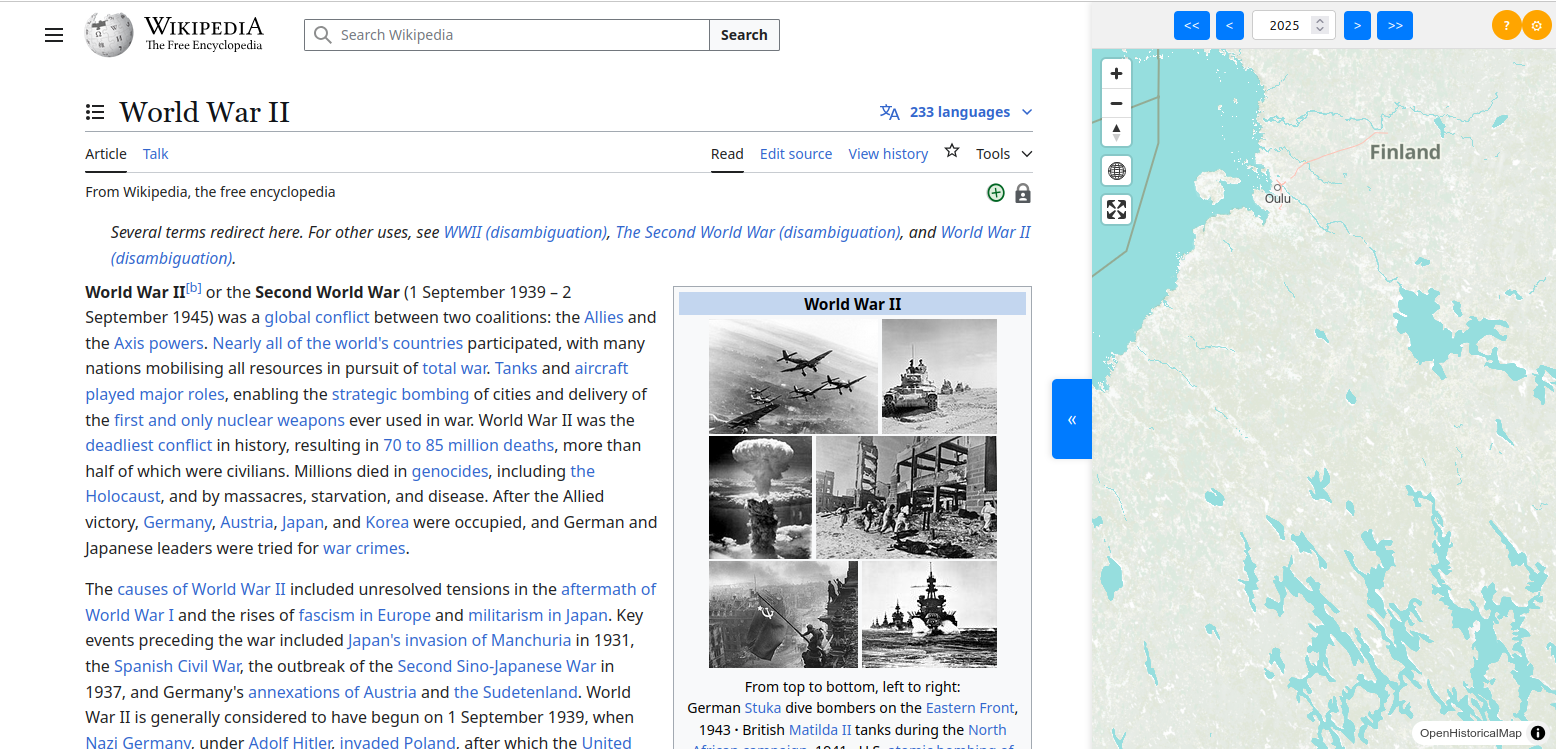
Task: Open the orange help question button
Action: click(1506, 25)
